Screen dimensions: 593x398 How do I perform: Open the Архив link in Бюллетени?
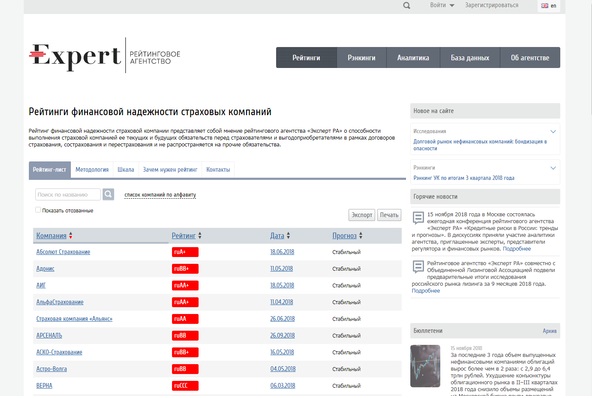coord(550,331)
